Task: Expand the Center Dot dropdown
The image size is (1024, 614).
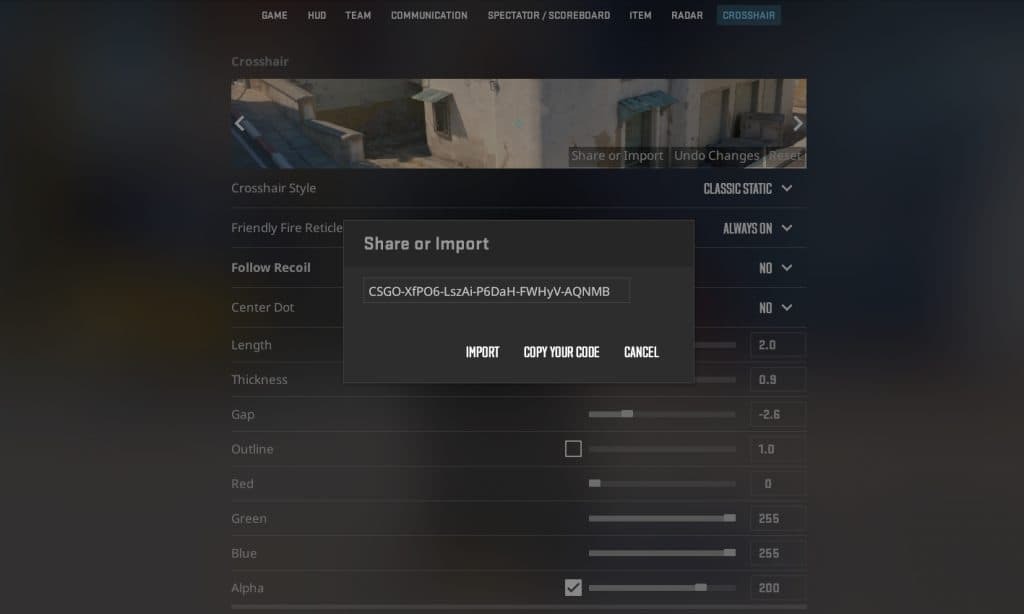Action: click(x=776, y=308)
